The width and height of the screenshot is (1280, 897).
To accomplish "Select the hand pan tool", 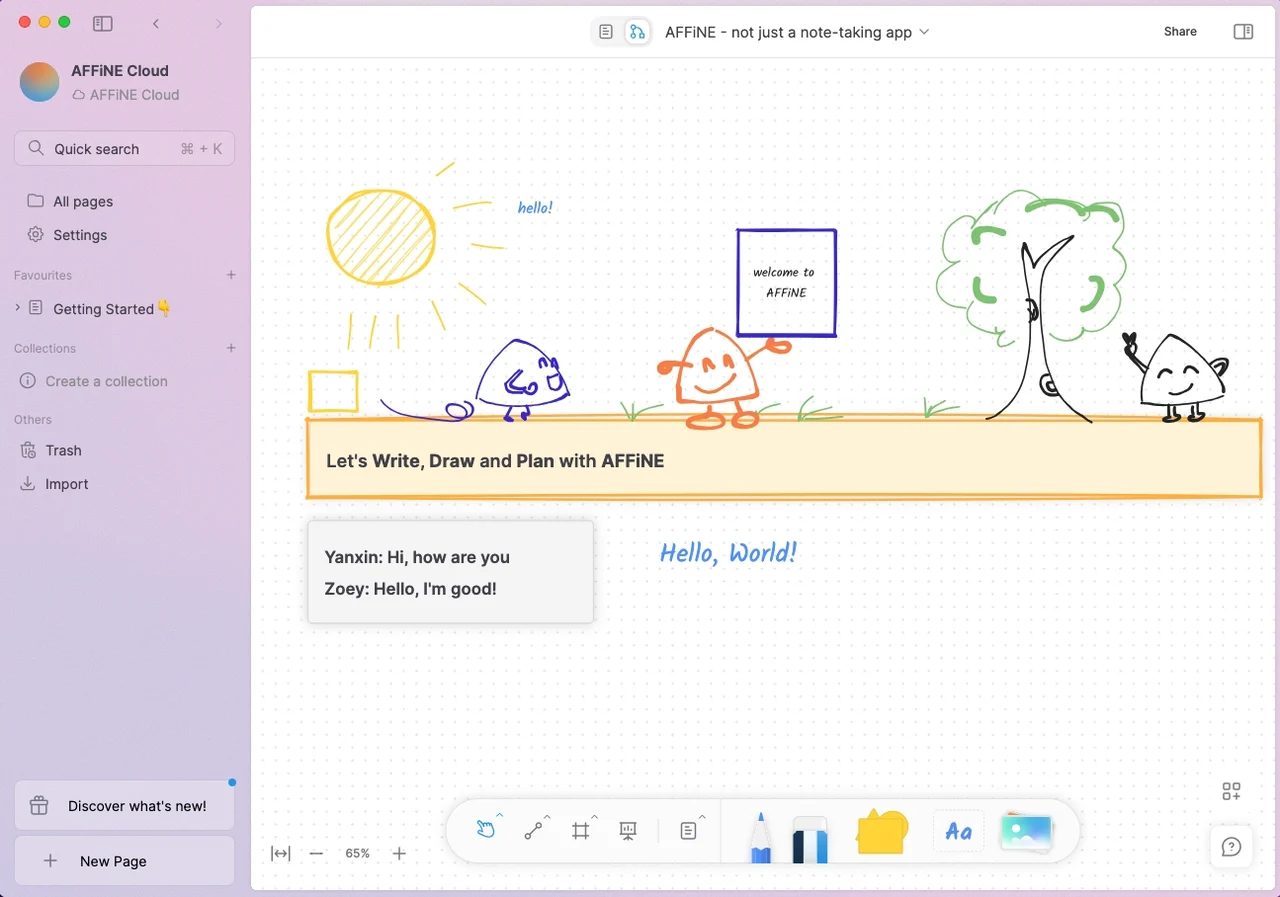I will [485, 830].
